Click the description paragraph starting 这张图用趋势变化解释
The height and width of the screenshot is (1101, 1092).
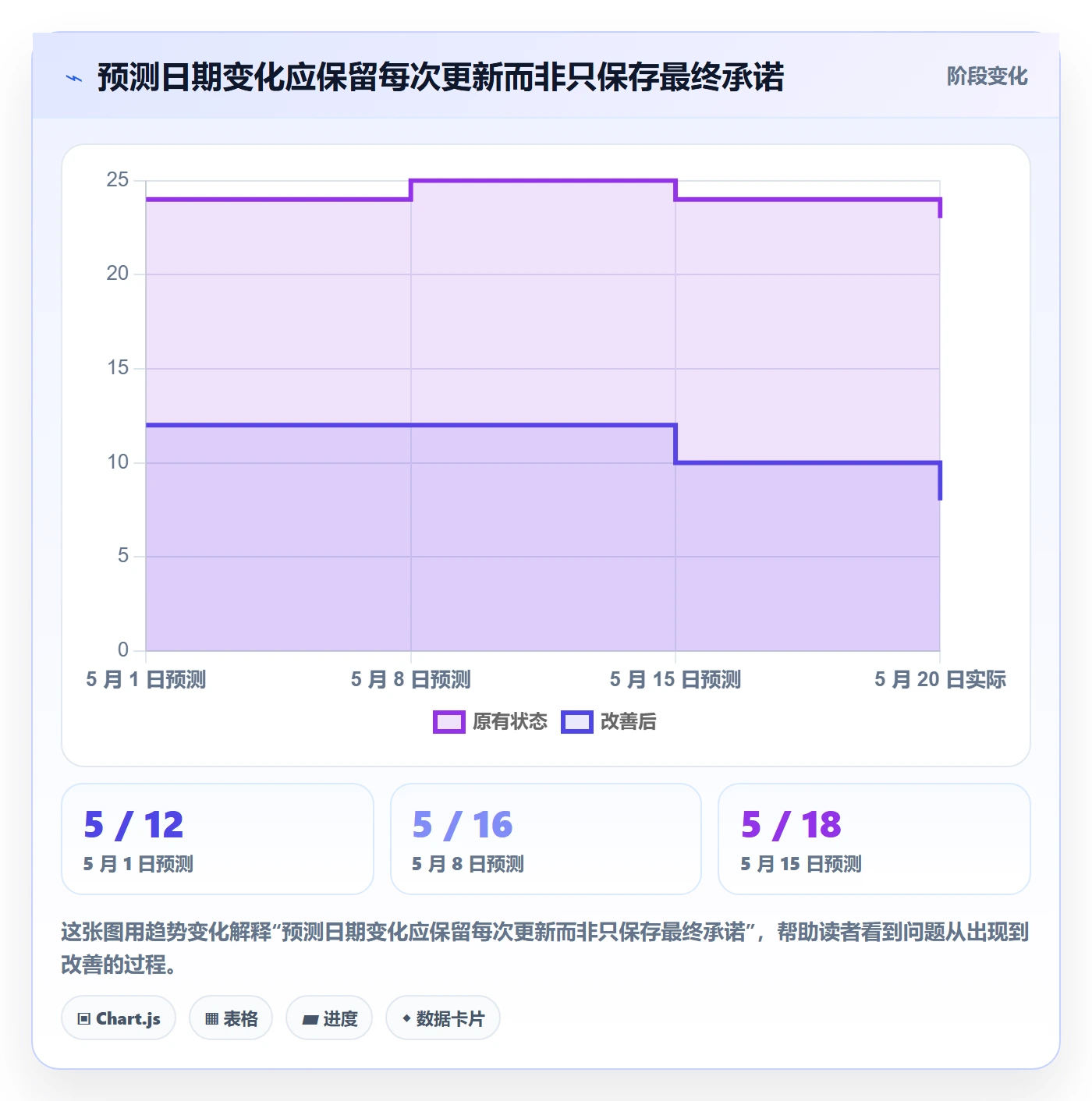pos(545,948)
